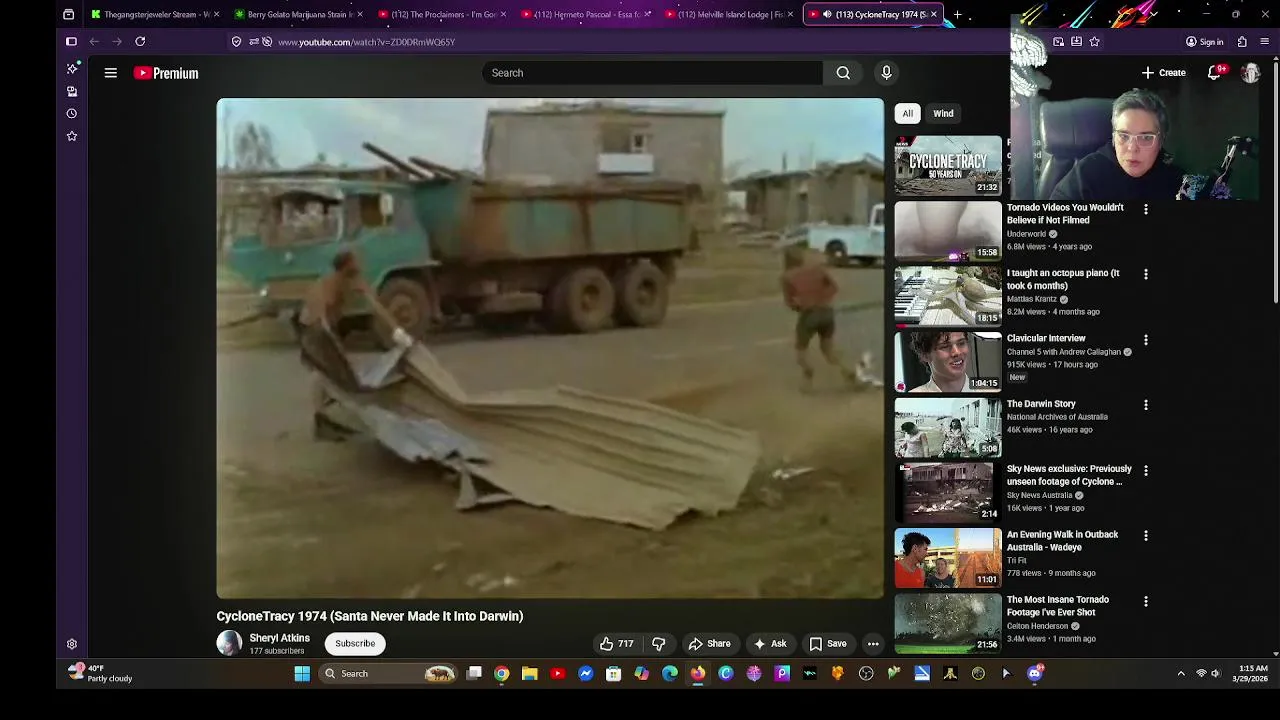Like the Cyclone Tracy video
This screenshot has height=720, width=1280.
(616, 644)
